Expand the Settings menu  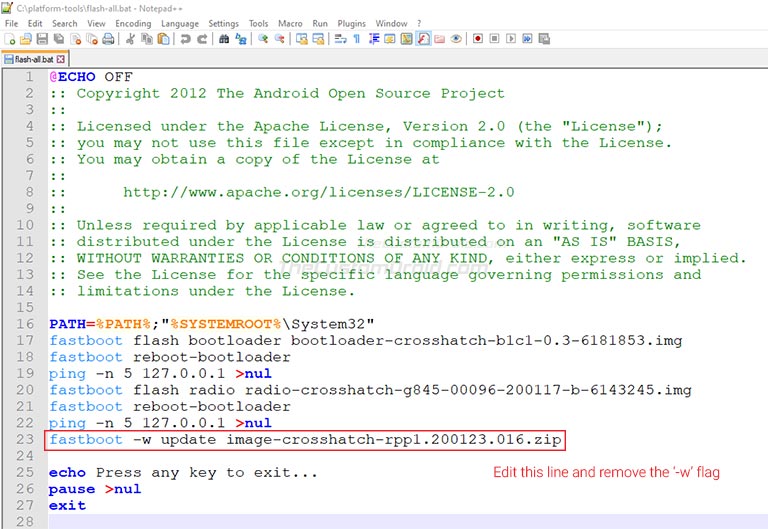[223, 23]
